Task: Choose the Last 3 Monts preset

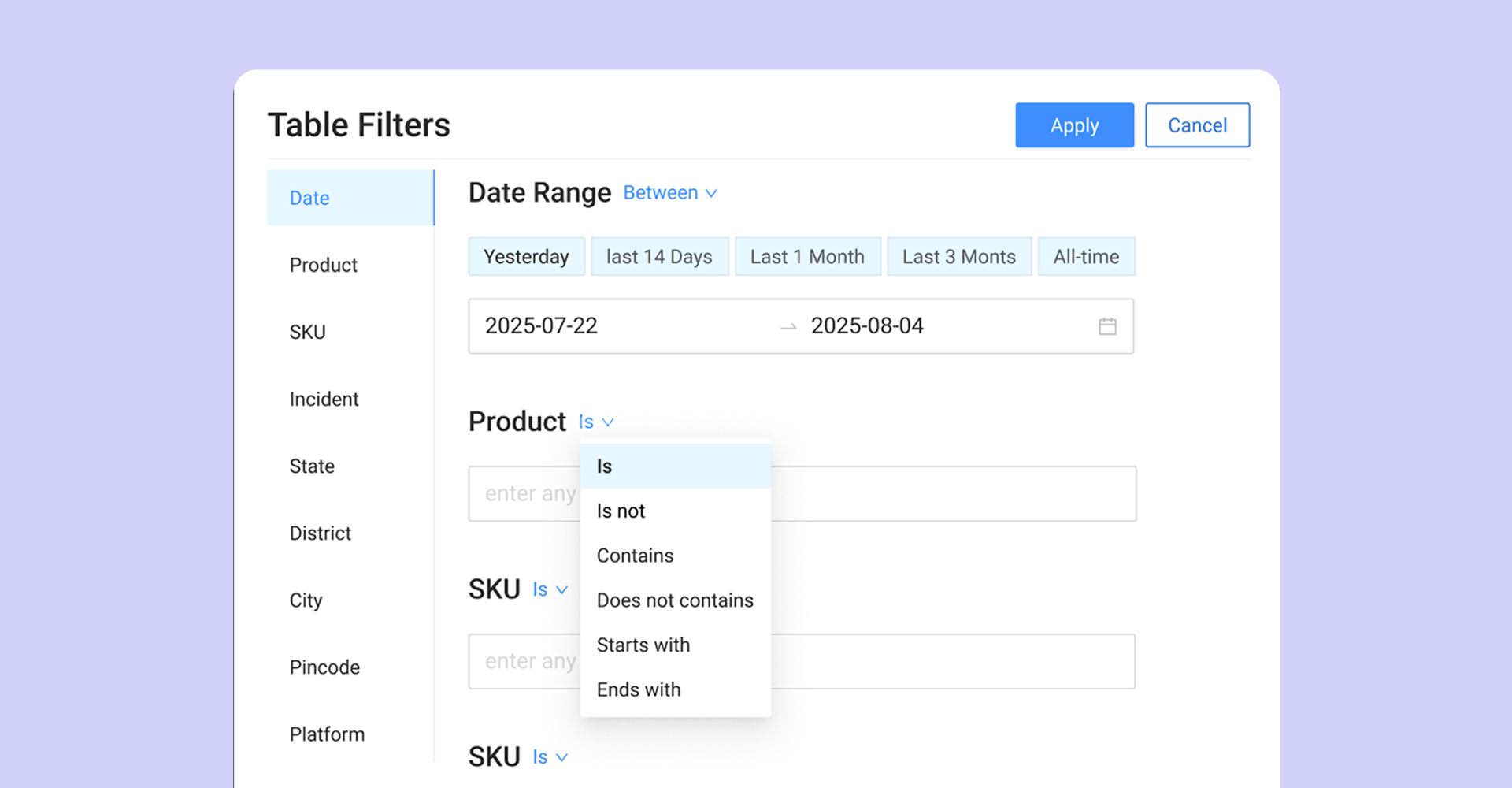Action: click(x=959, y=256)
